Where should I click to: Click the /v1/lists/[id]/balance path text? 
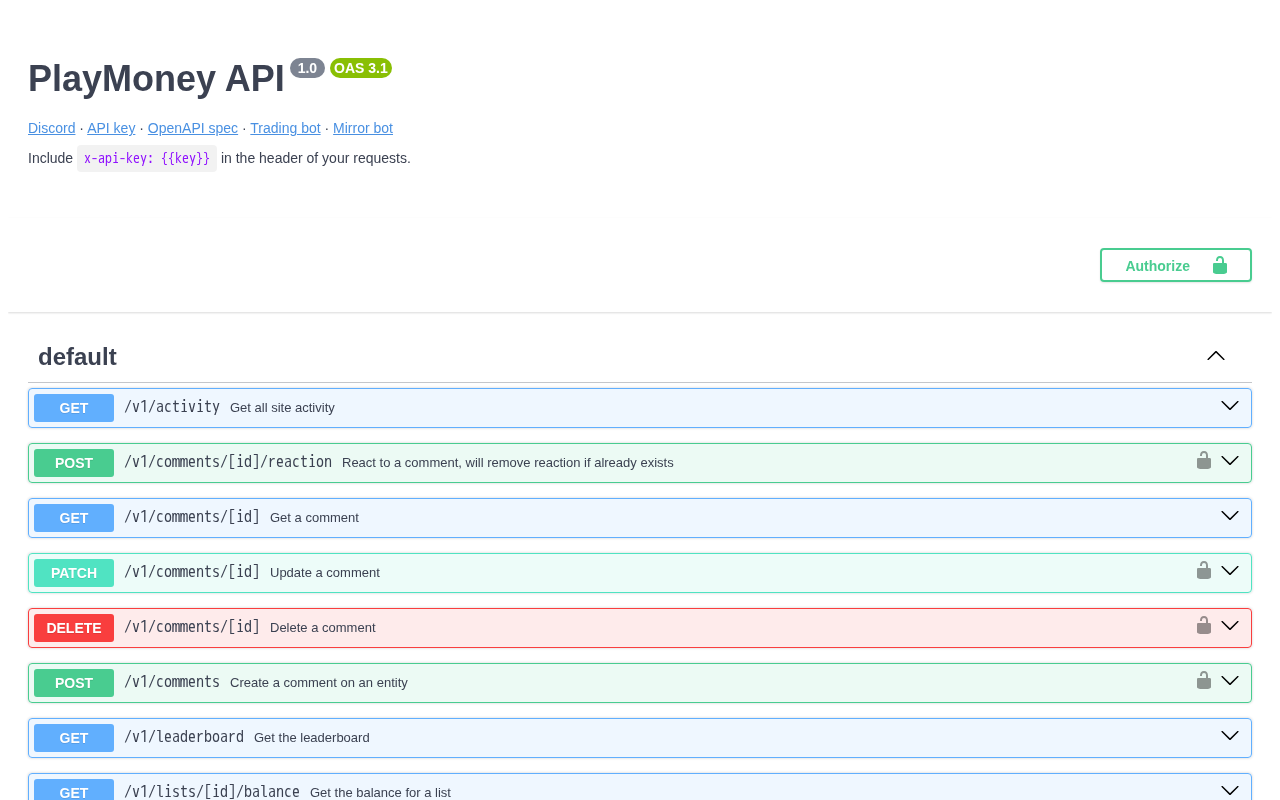point(212,791)
